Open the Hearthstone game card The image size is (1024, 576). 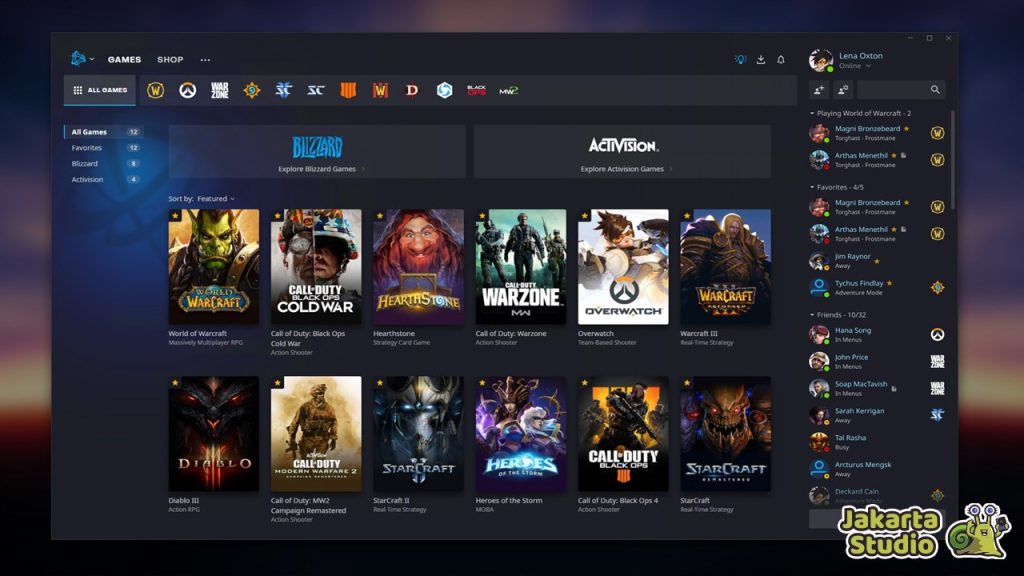[418, 266]
